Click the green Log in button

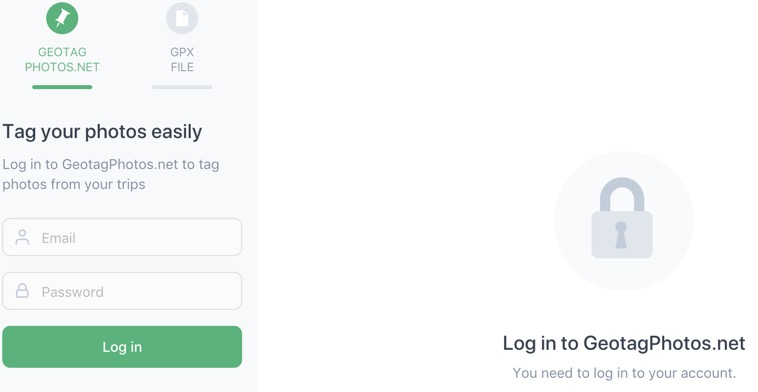[x=122, y=347]
